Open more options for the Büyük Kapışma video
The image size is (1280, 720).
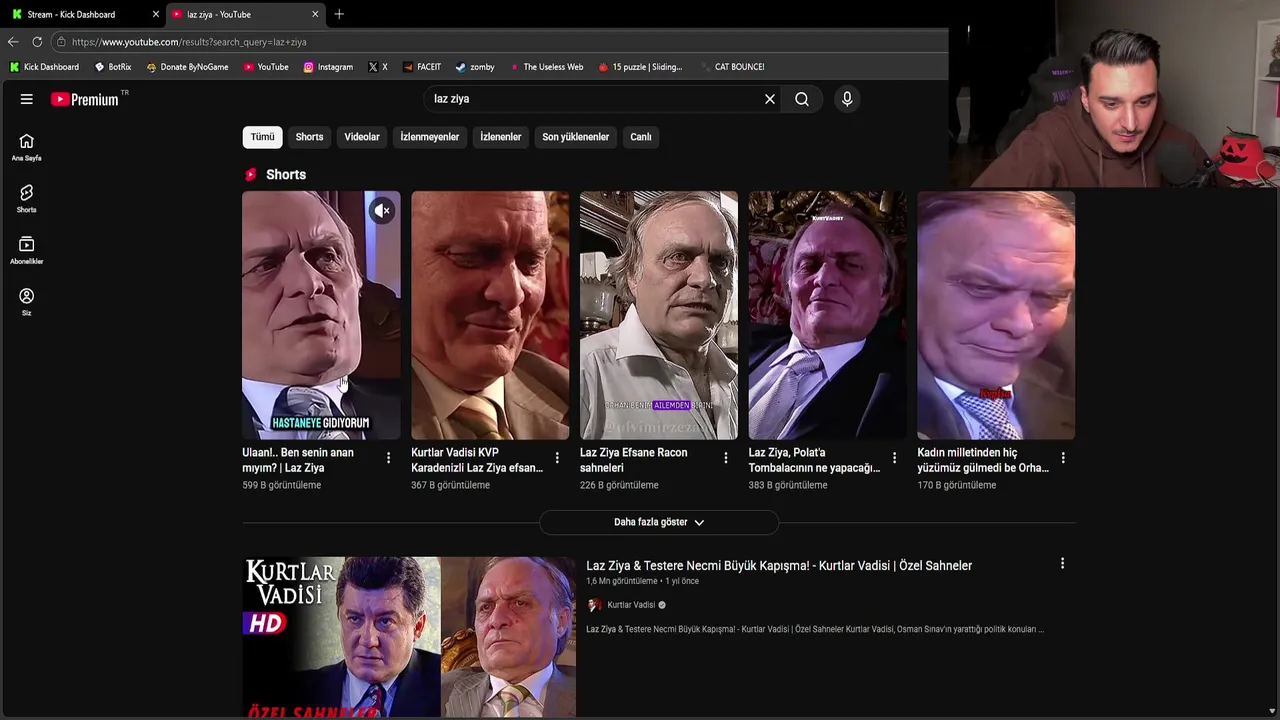point(1062,564)
